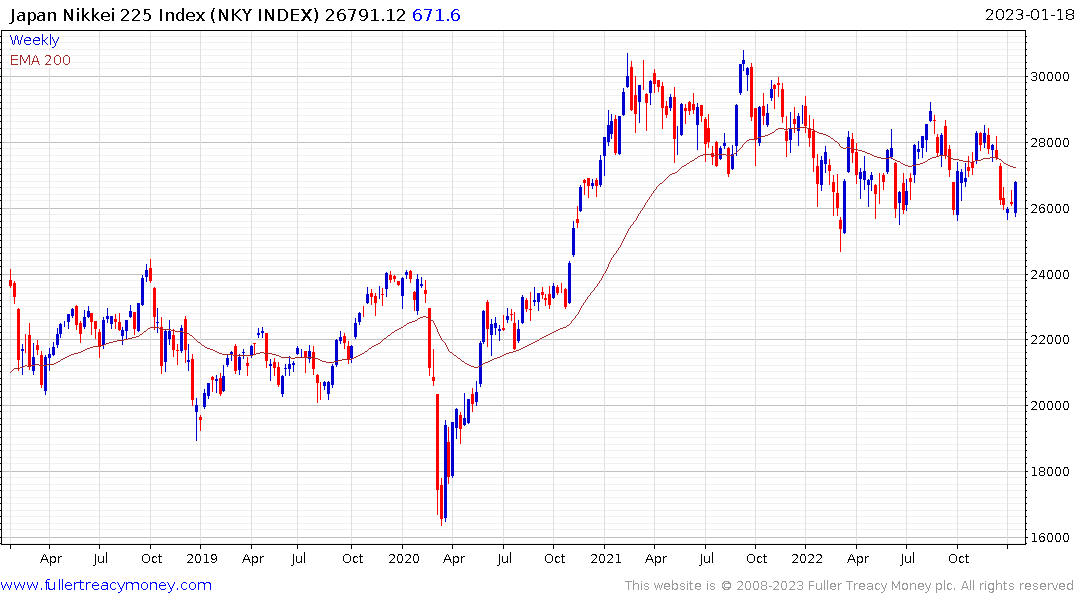Image resolution: width=1075 pixels, height=600 pixels.
Task: Click the Japan Nikkei 225 Index title
Action: tap(164, 15)
